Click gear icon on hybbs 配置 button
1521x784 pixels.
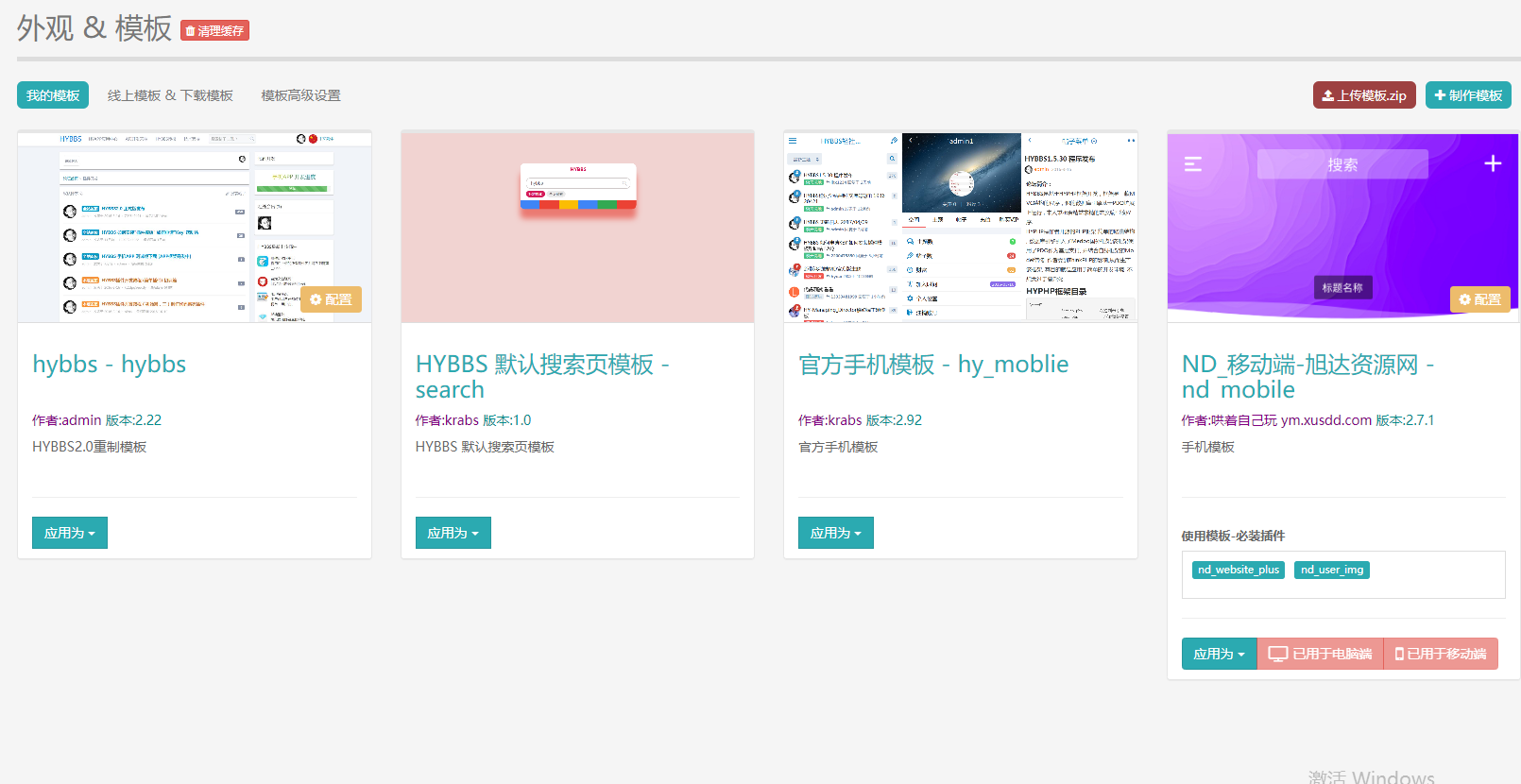tap(316, 299)
